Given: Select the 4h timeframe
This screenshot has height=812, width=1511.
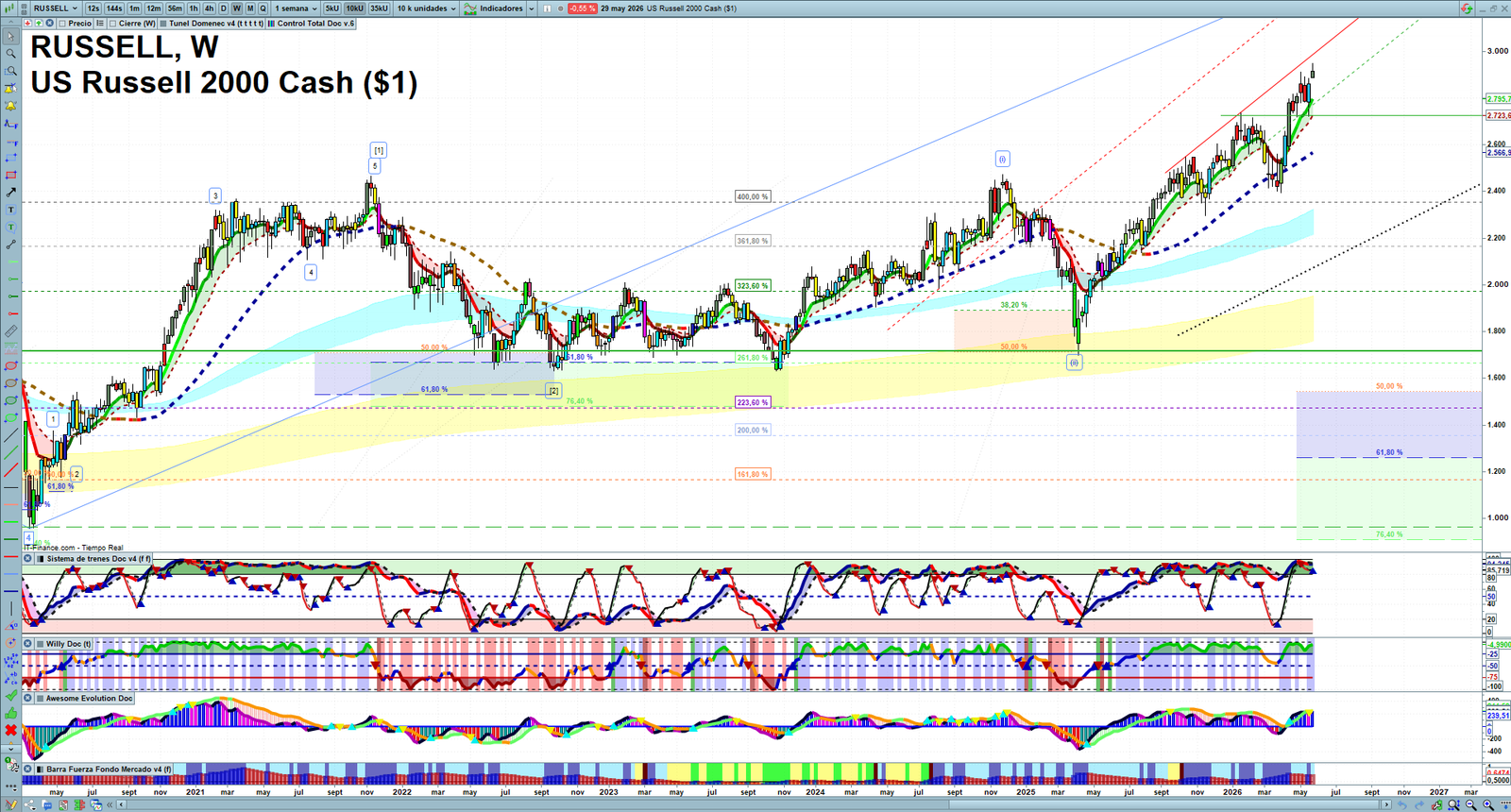Looking at the screenshot, I should pos(209,8).
